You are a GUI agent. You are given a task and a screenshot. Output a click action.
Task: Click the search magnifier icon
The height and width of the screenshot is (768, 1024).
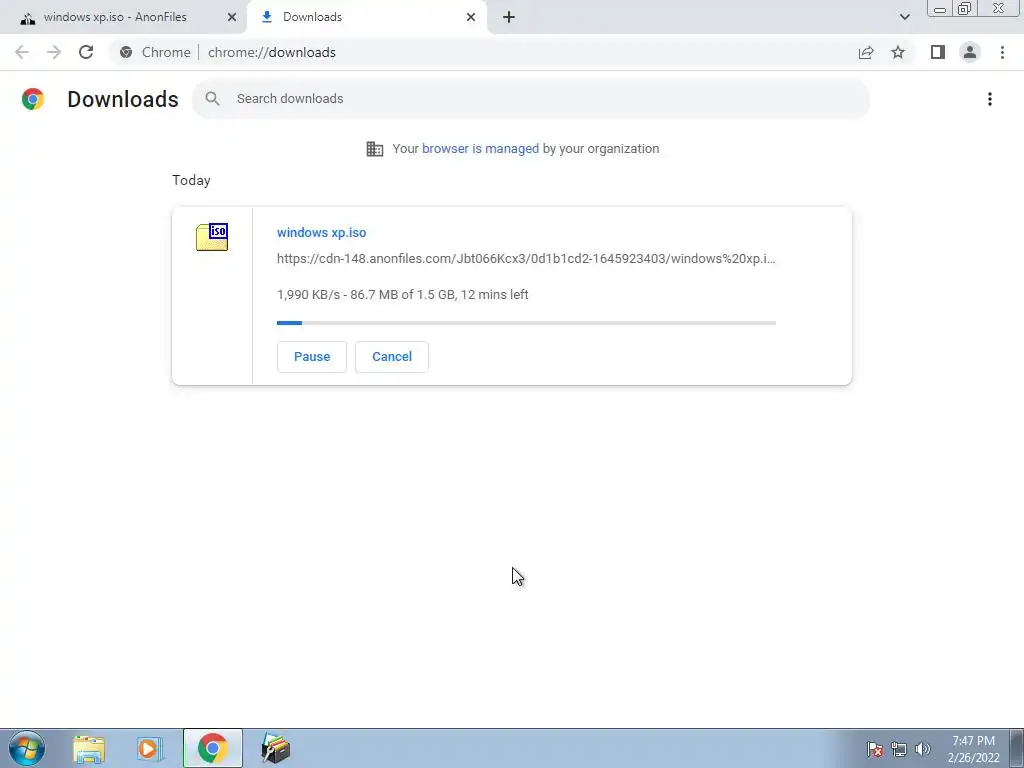(212, 99)
